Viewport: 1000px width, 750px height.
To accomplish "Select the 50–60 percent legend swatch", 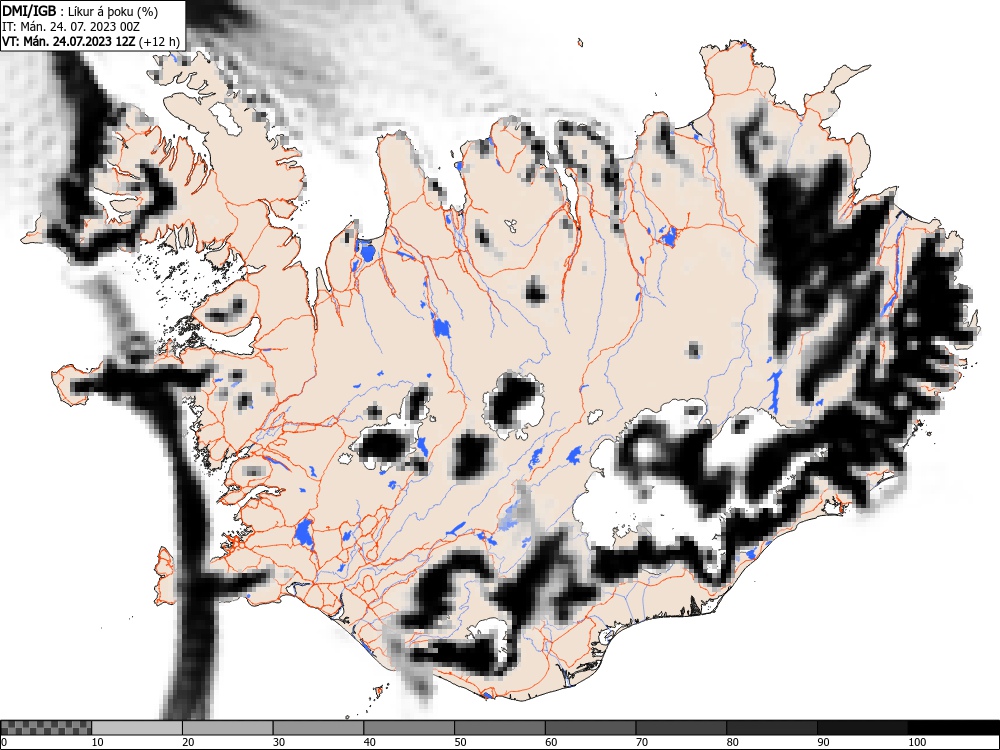I will [499, 728].
